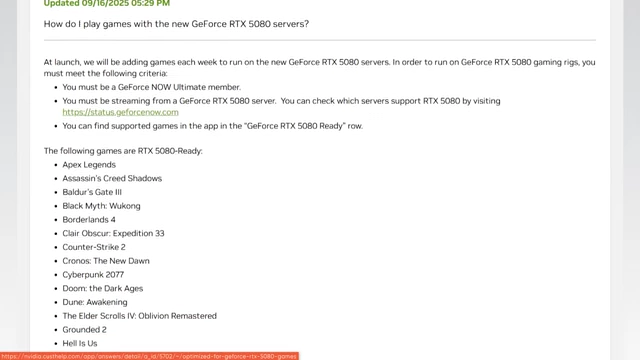Viewport: 640px width, 360px height.
Task: Click 'The following games are RTX 5080-Ready' line
Action: (x=123, y=151)
